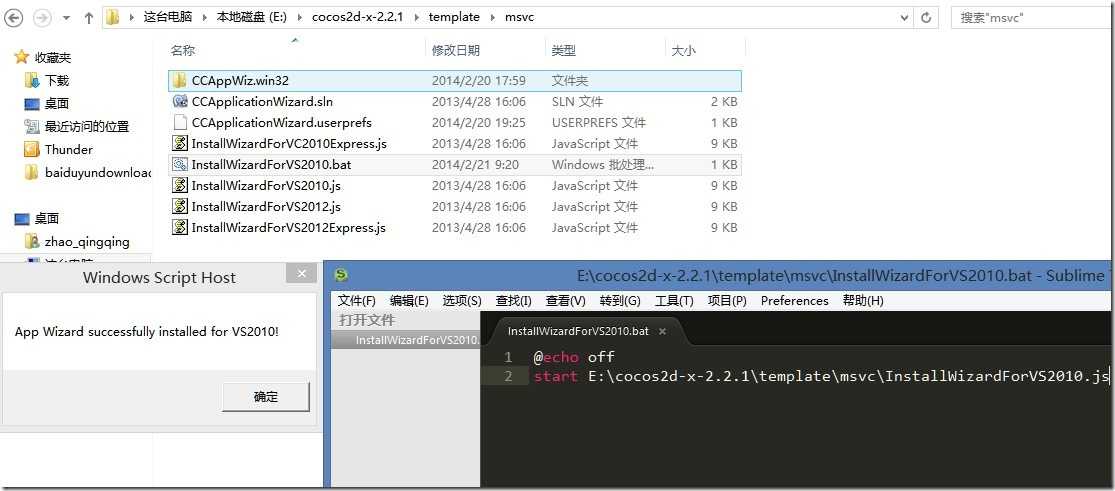Open 桌面 under favorites in sidebar
The height and width of the screenshot is (491, 1115).
click(56, 103)
